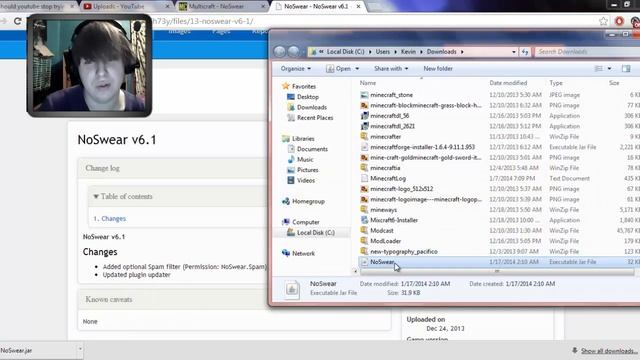640x360 pixels.
Task: Go back in Explorer window
Action: (280, 52)
